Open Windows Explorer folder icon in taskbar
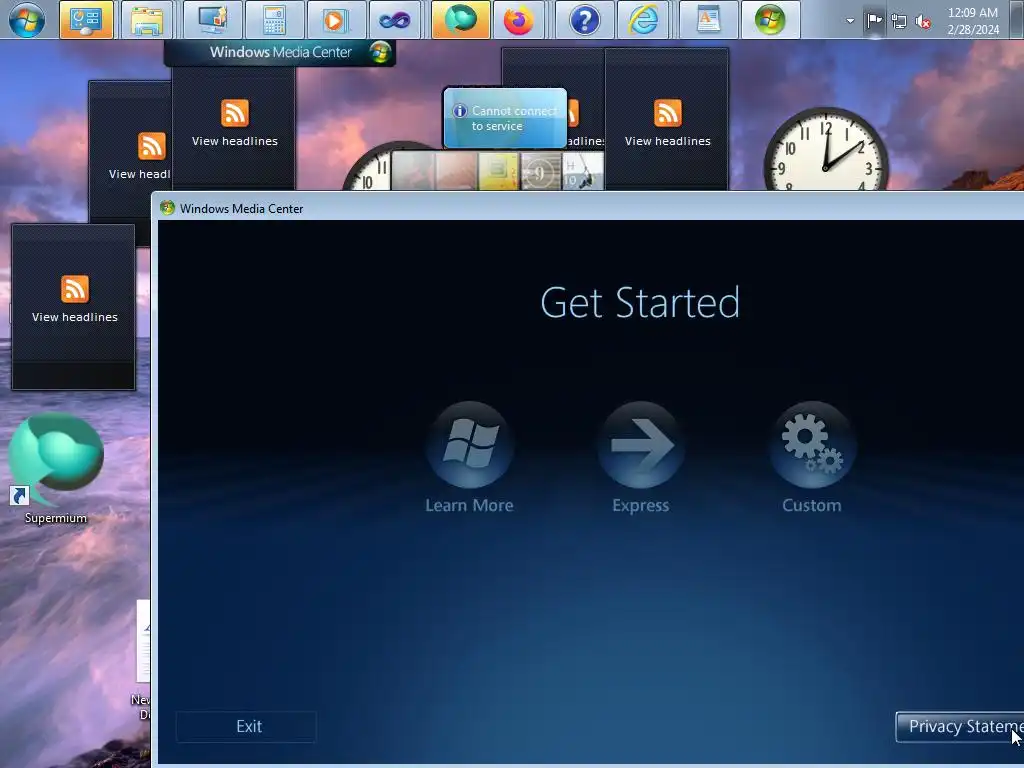Image resolution: width=1024 pixels, height=768 pixels. pyautogui.click(x=147, y=20)
